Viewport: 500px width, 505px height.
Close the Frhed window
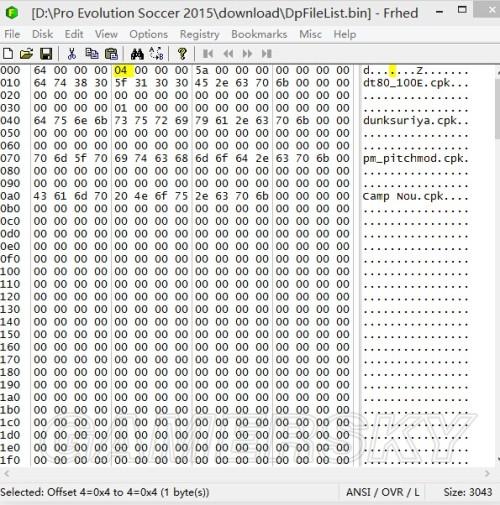click(x=491, y=10)
